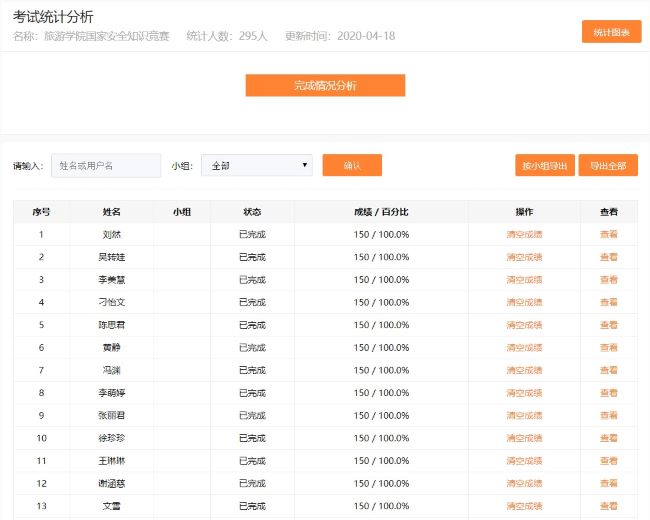Clear score for row 1 刘然
The width and height of the screenshot is (650, 520).
[524, 234]
